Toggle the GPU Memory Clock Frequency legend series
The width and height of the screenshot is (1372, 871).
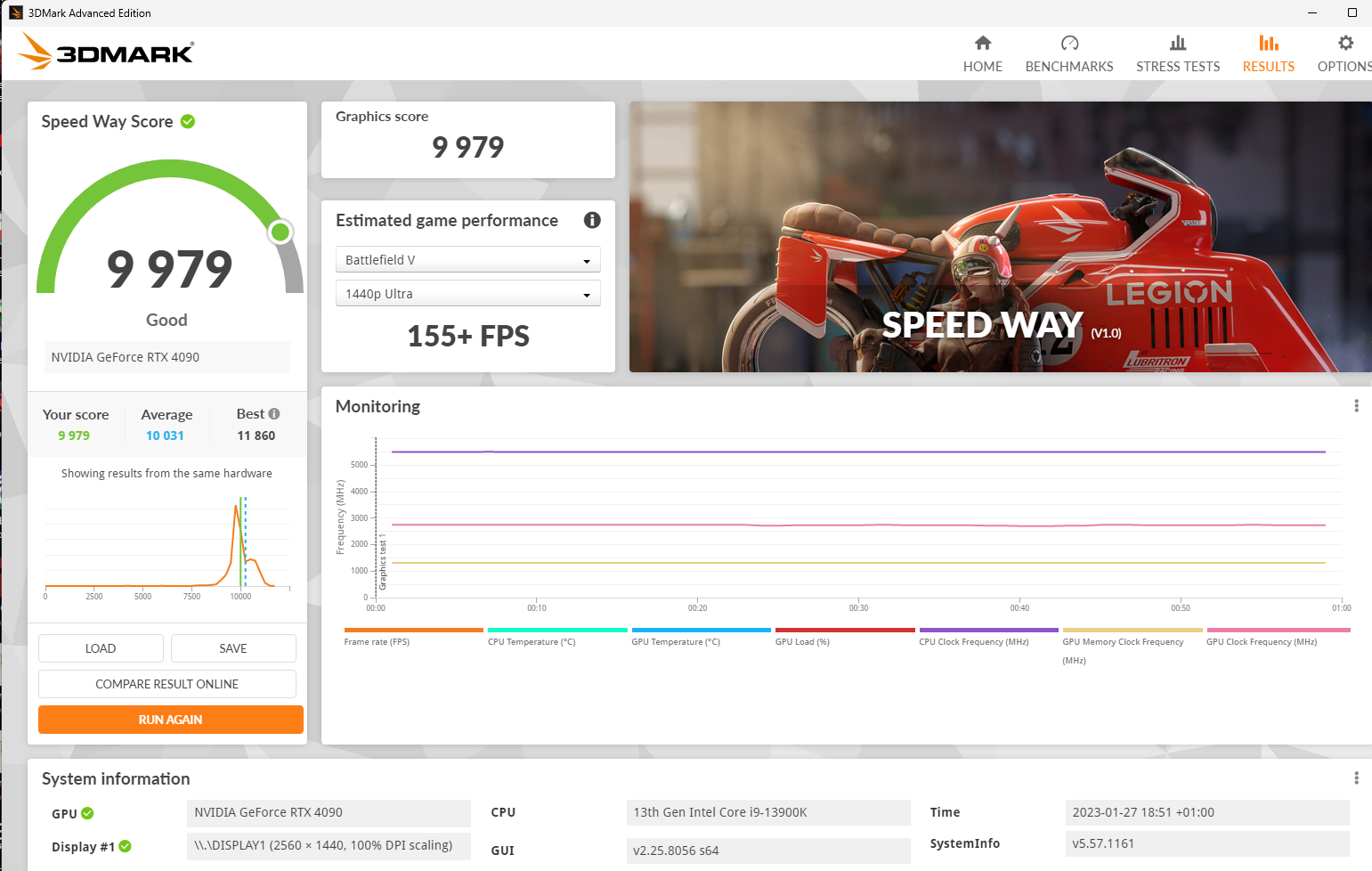[1133, 647]
